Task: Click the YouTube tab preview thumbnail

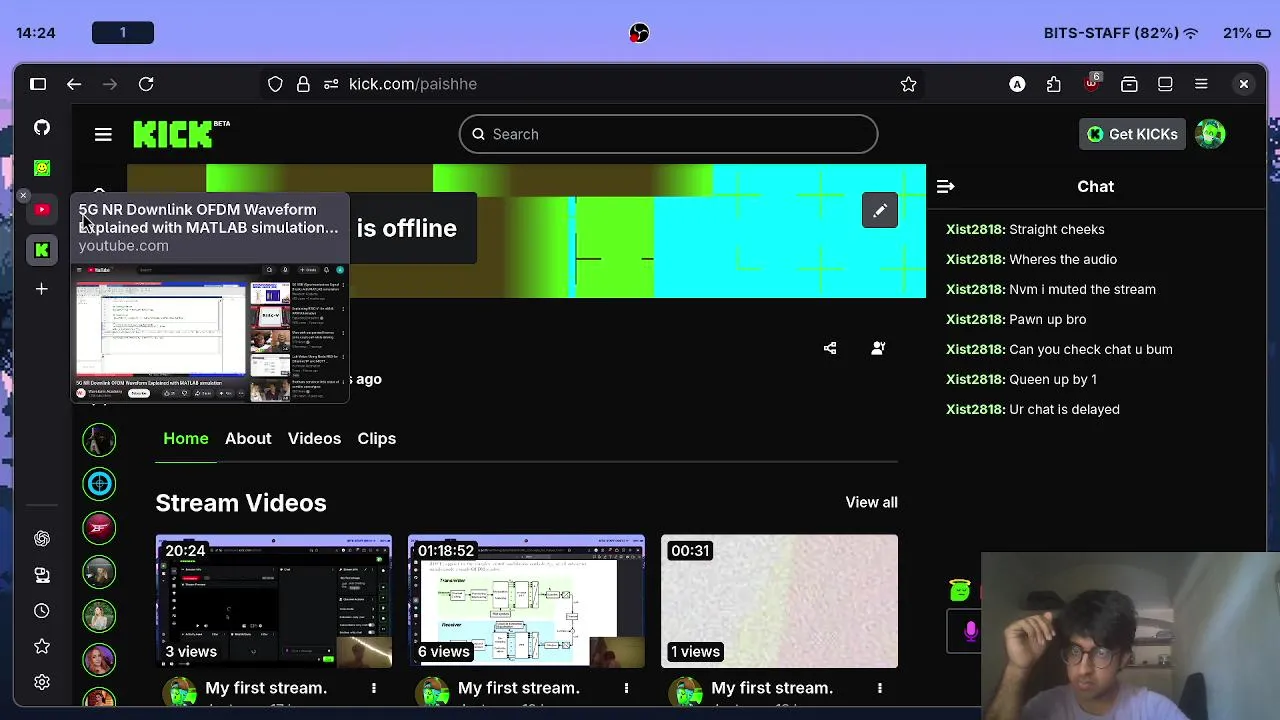Action: [210, 332]
